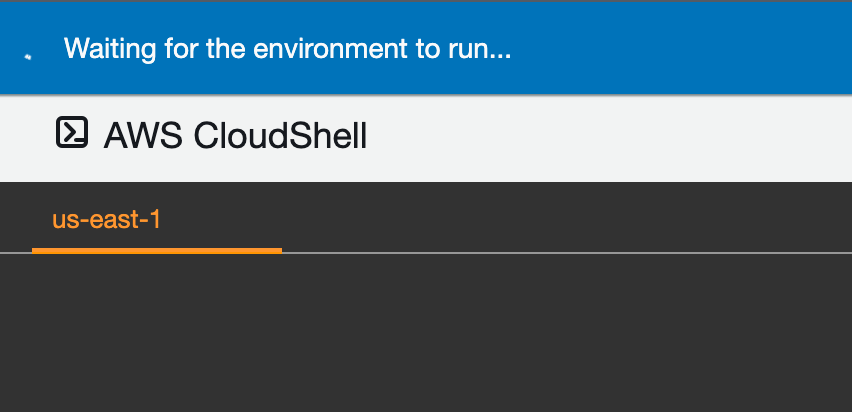Click the loading spinner in blue banner

tap(28, 57)
